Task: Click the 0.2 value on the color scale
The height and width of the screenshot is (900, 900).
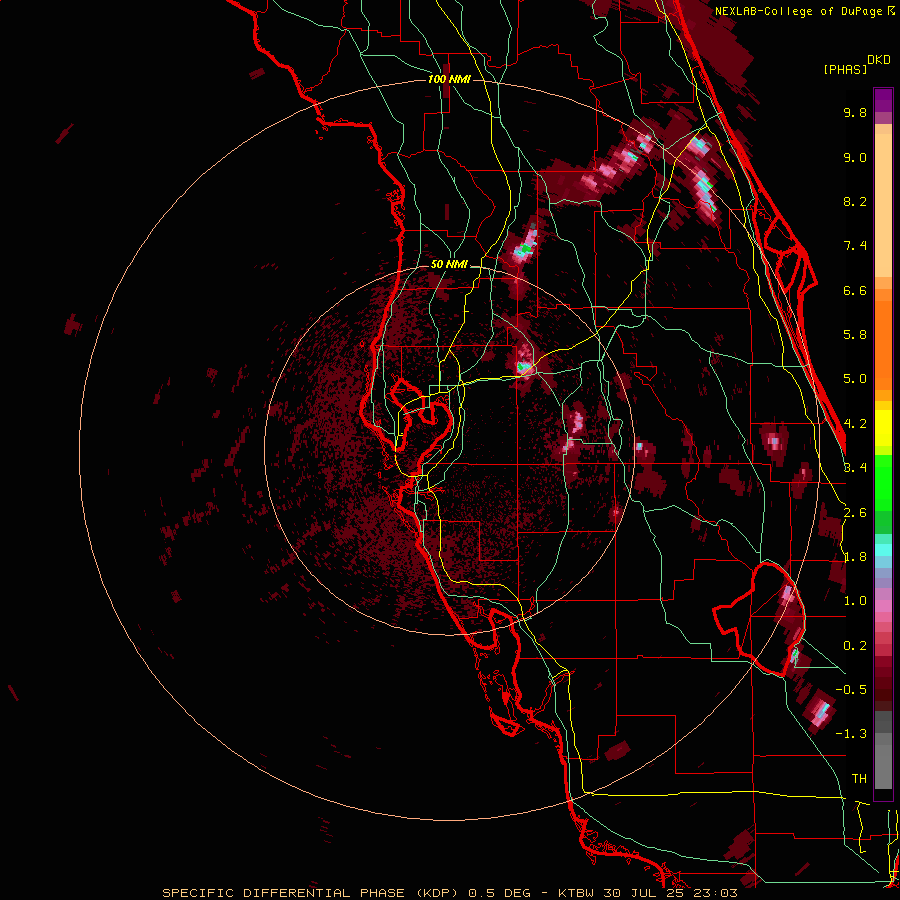Action: pyautogui.click(x=855, y=646)
